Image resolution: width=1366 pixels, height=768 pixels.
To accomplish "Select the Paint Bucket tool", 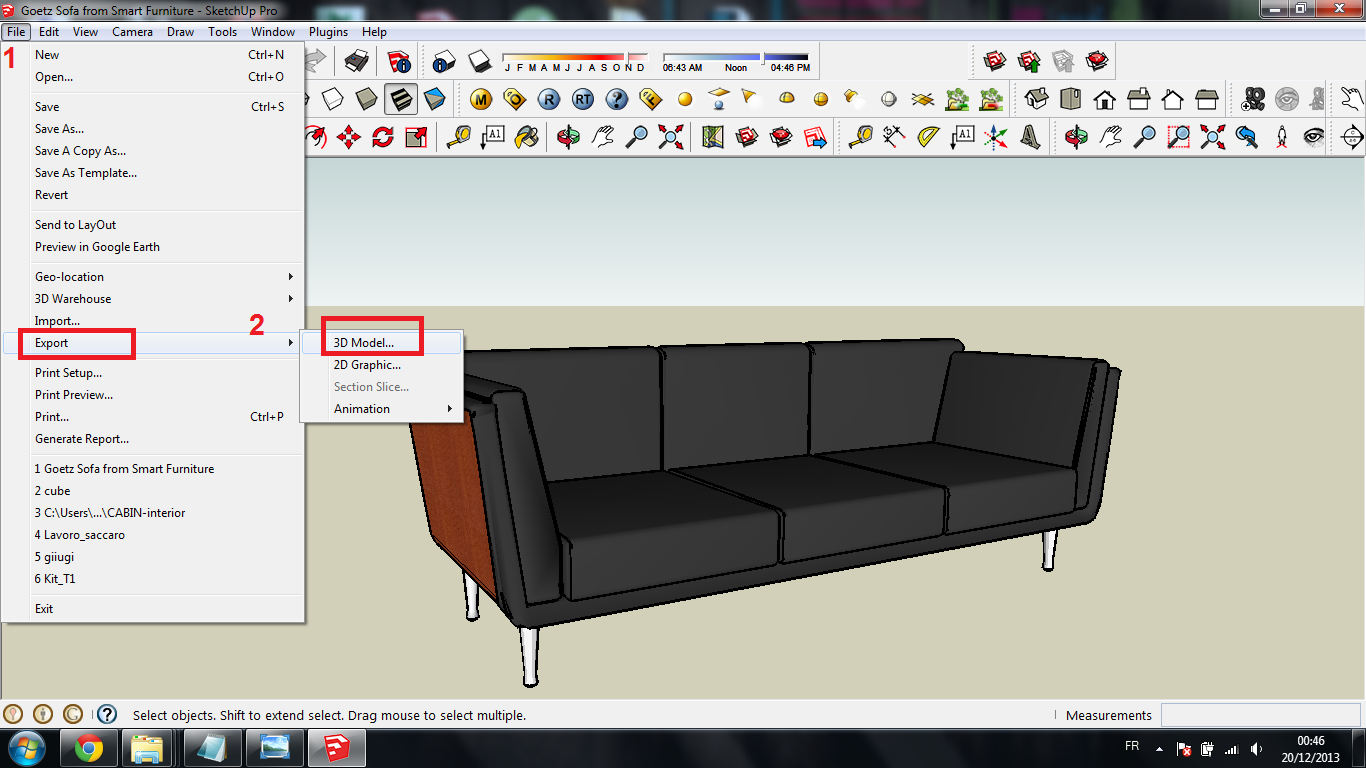I will [x=526, y=136].
